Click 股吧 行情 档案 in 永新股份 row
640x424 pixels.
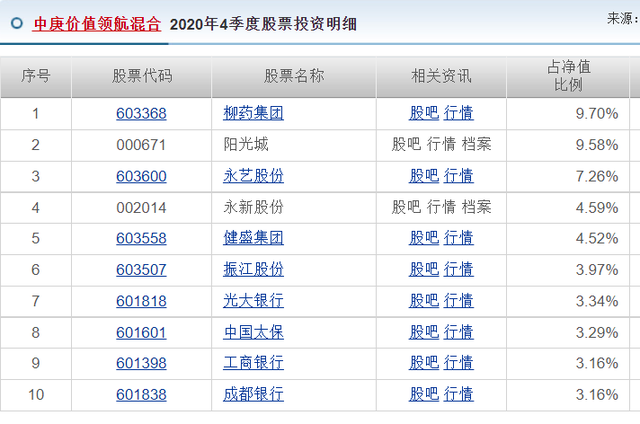(441, 207)
